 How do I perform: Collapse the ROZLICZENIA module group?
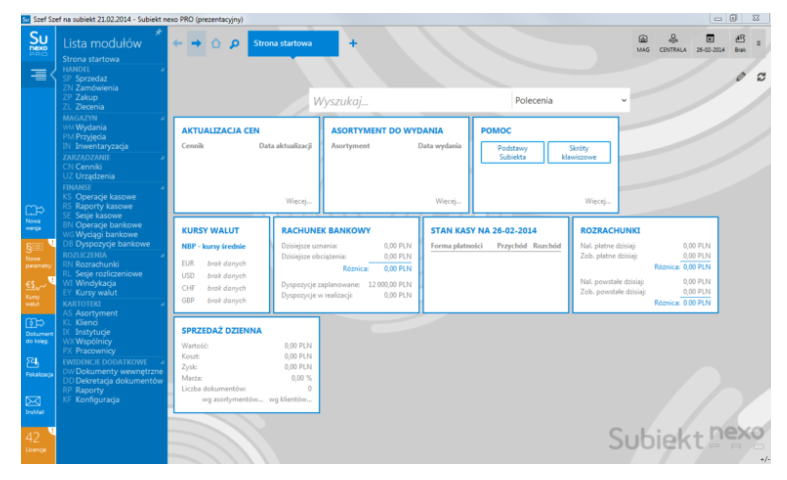[162, 255]
